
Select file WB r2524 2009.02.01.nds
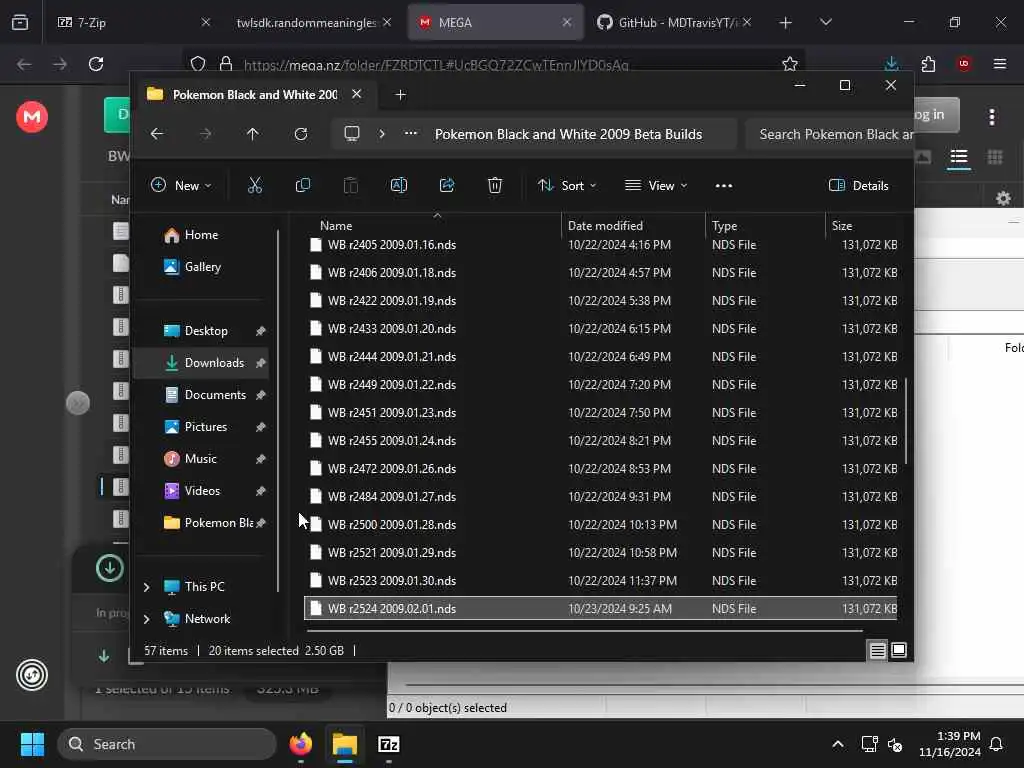point(600,609)
